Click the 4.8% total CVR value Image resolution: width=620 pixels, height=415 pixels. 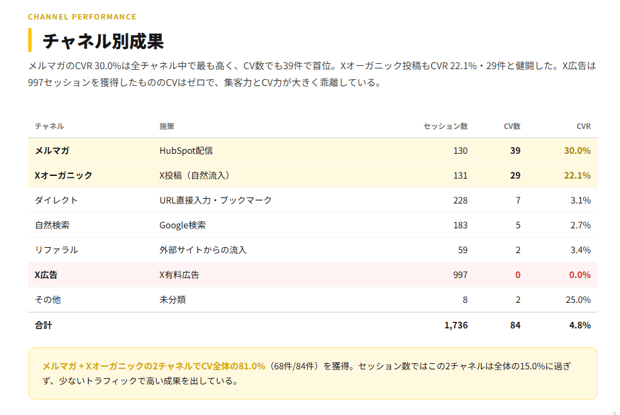point(580,325)
